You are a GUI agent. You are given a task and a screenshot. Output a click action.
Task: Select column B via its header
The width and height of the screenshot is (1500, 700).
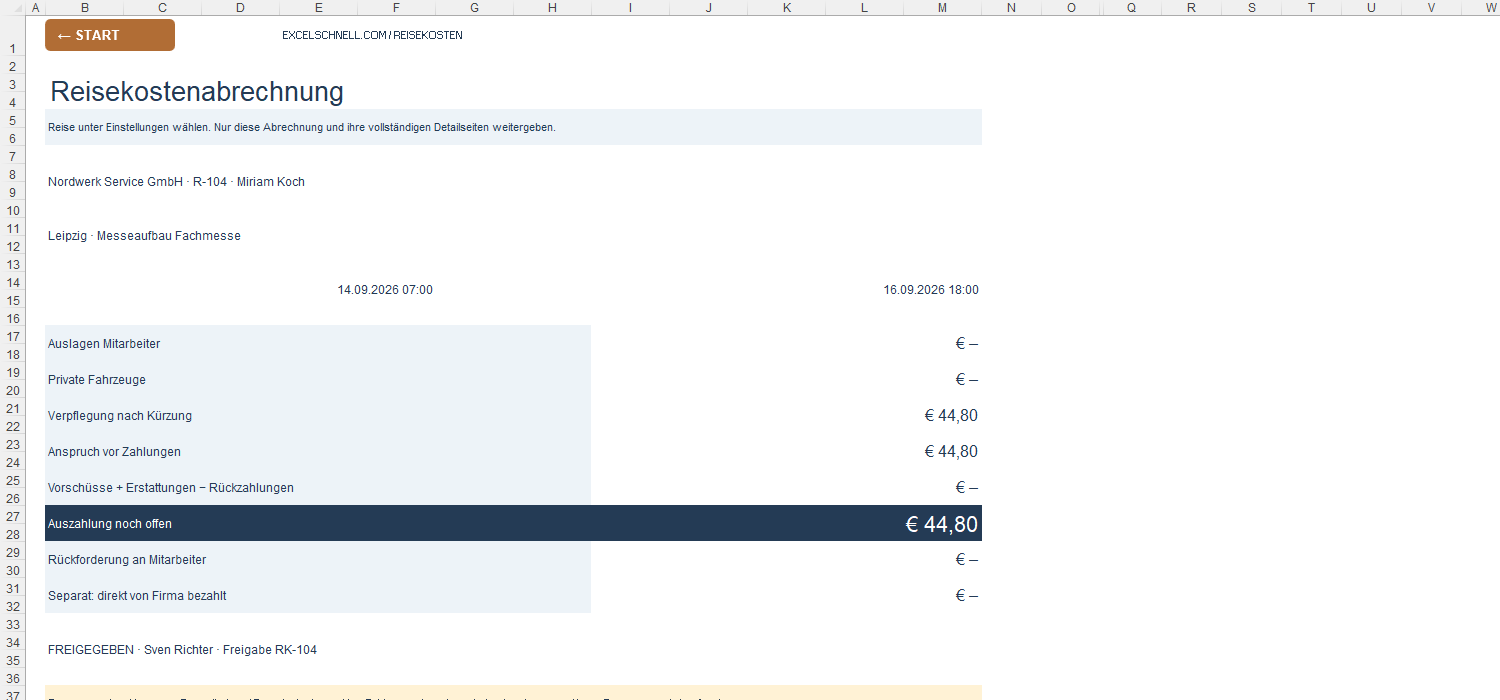coord(84,8)
